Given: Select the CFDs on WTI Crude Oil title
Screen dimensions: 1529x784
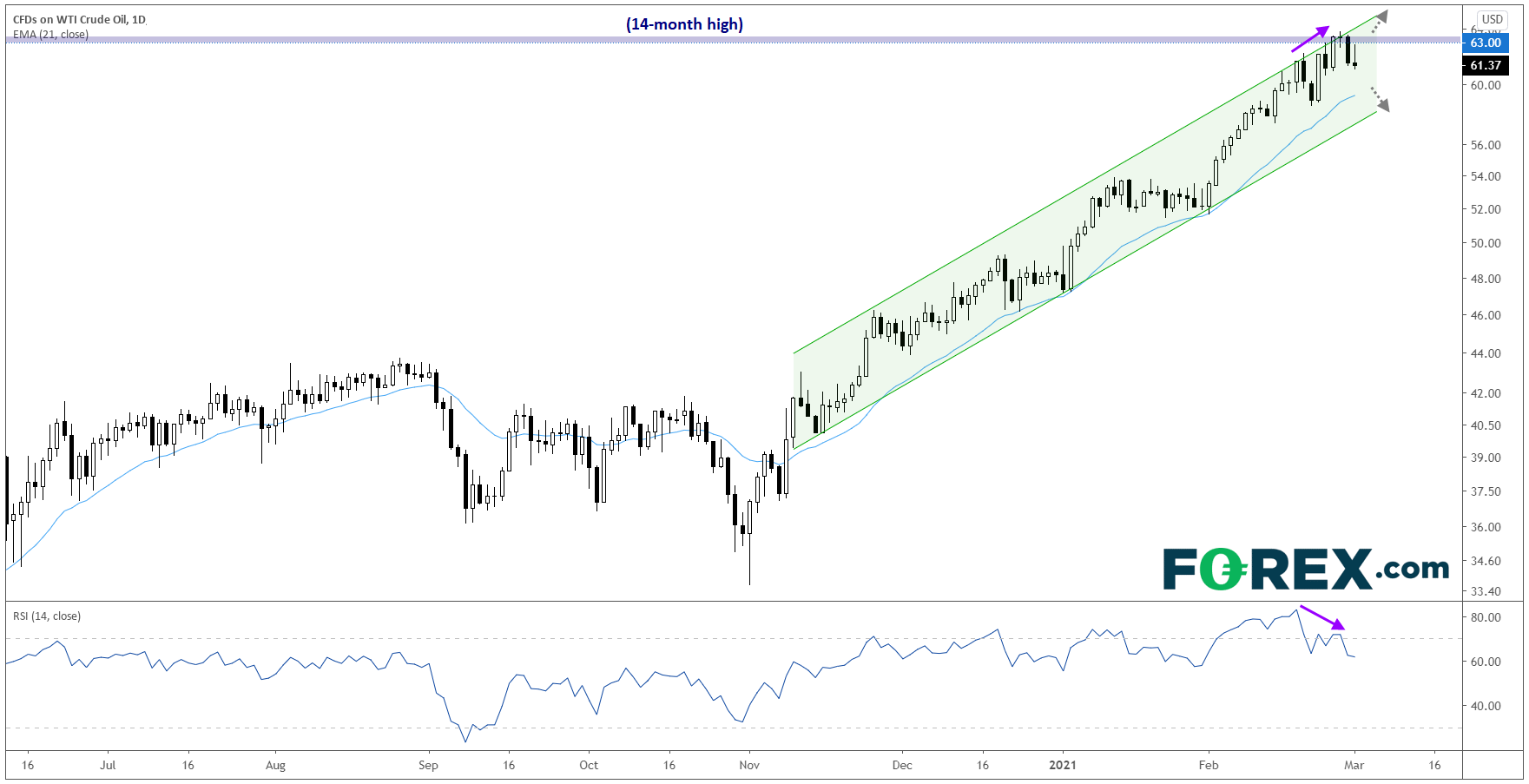Looking at the screenshot, I should [x=79, y=19].
